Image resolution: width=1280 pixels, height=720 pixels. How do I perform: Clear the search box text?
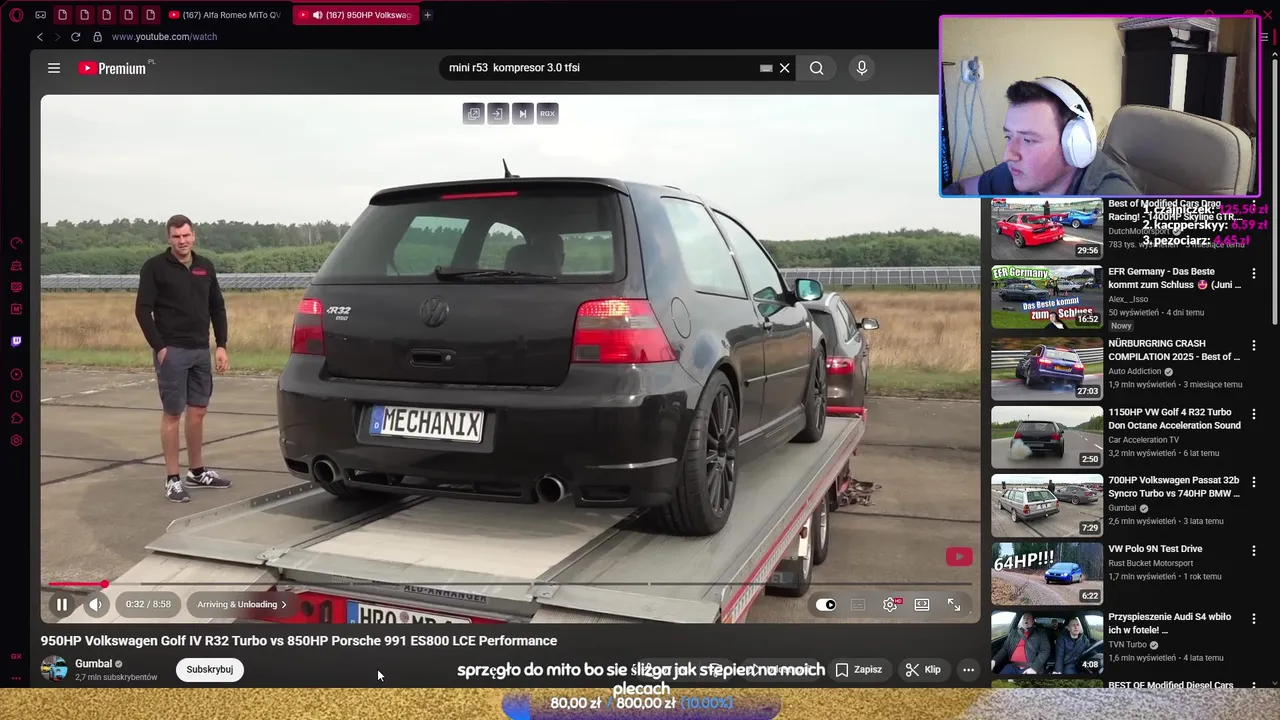(x=785, y=68)
